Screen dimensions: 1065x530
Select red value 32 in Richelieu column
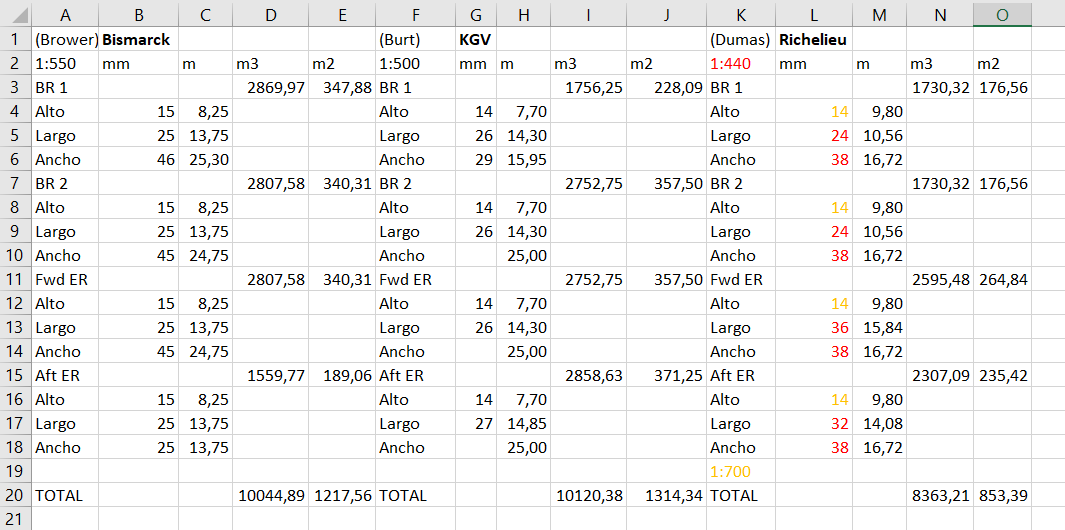pyautogui.click(x=814, y=423)
